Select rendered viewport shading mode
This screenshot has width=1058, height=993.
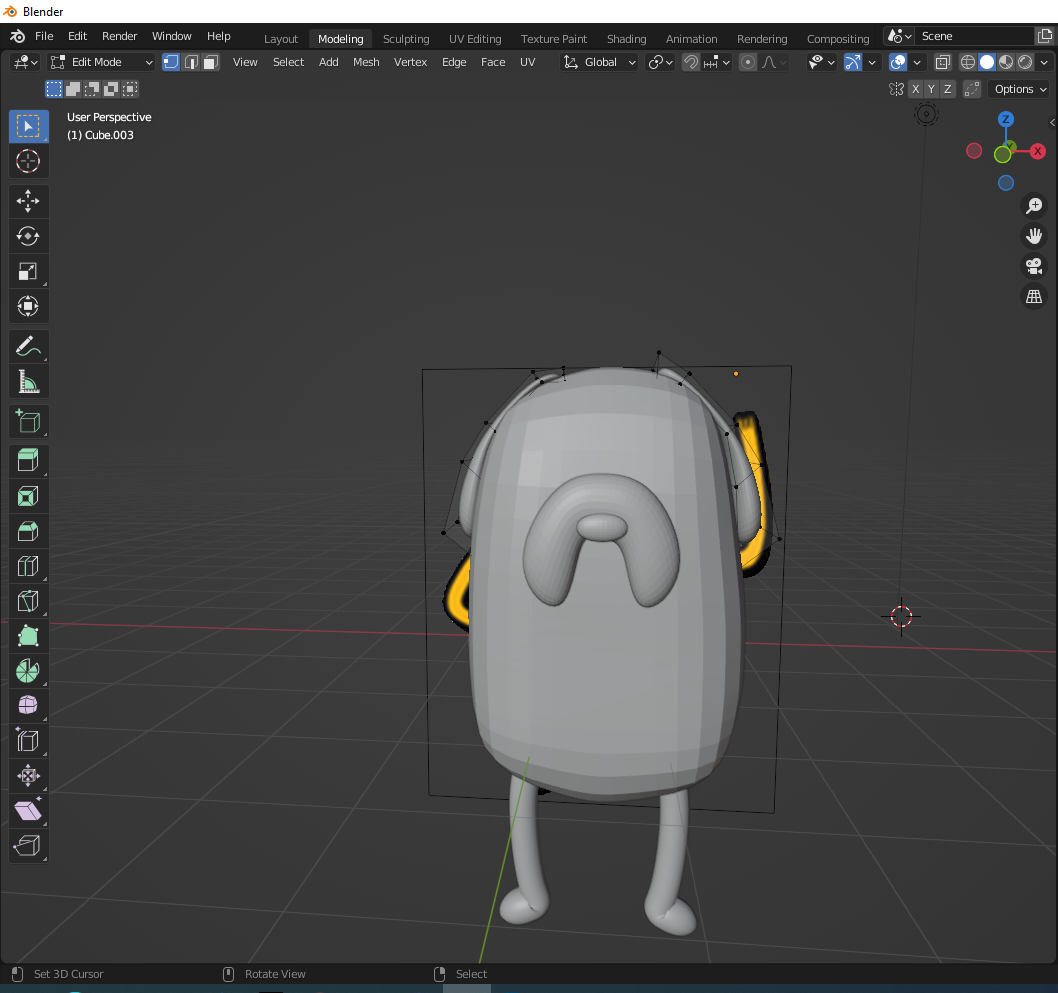[1025, 63]
